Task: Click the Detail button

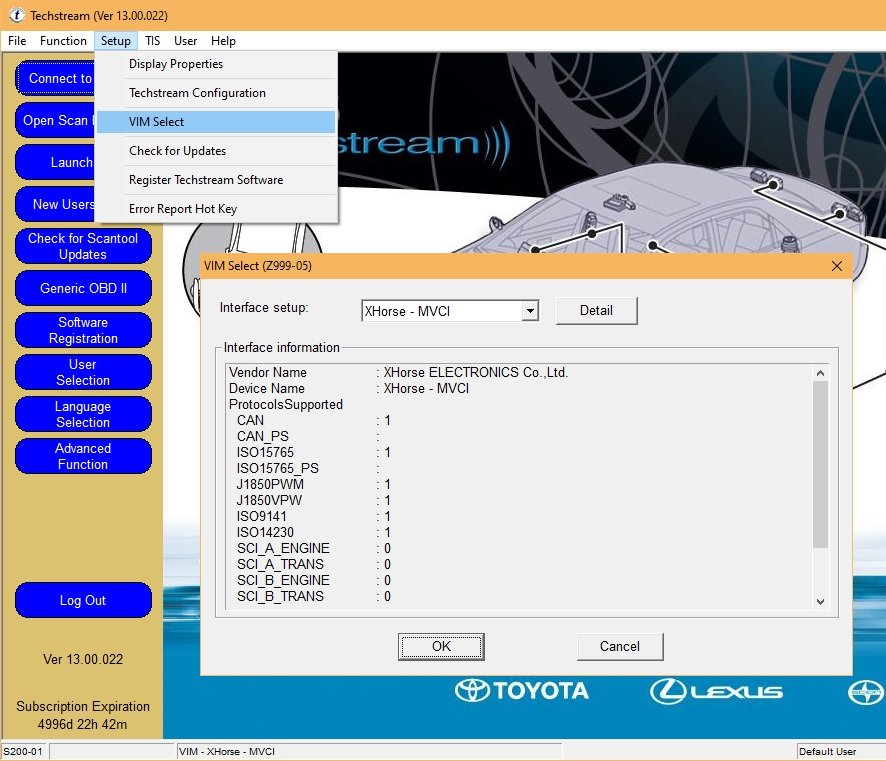Action: 596,310
